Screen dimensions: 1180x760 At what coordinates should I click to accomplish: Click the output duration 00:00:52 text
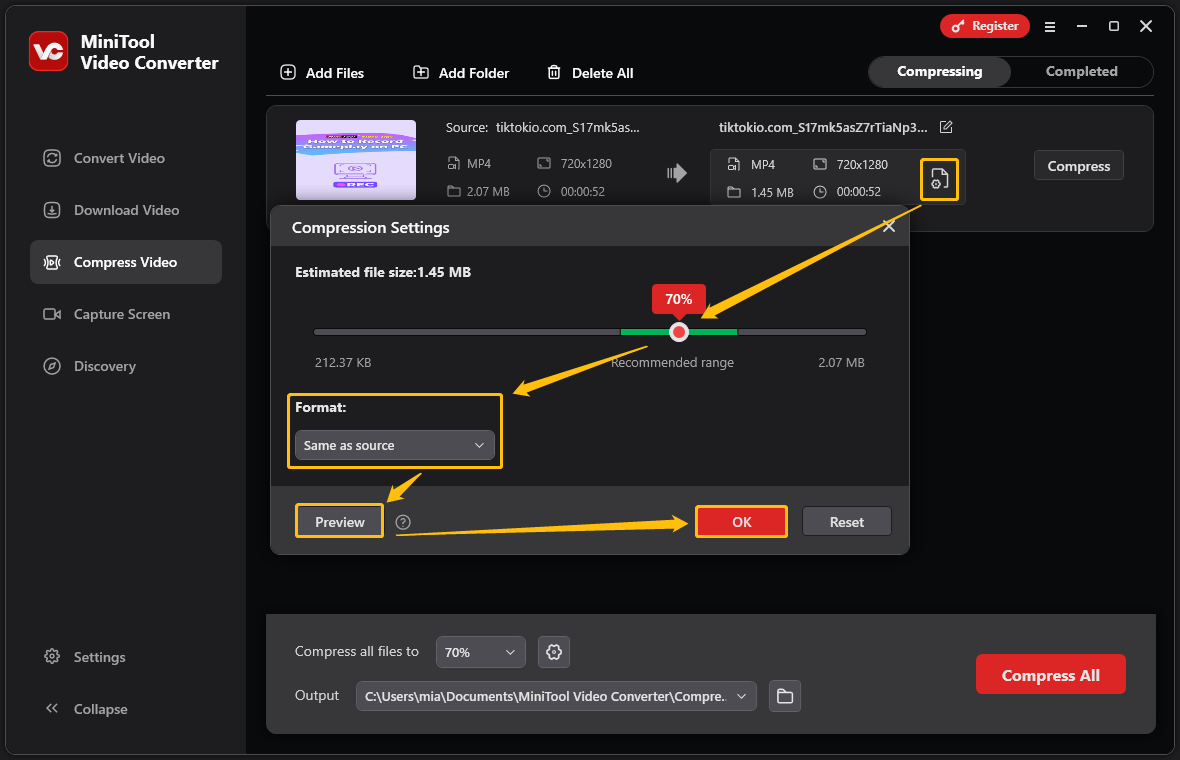tap(859, 192)
